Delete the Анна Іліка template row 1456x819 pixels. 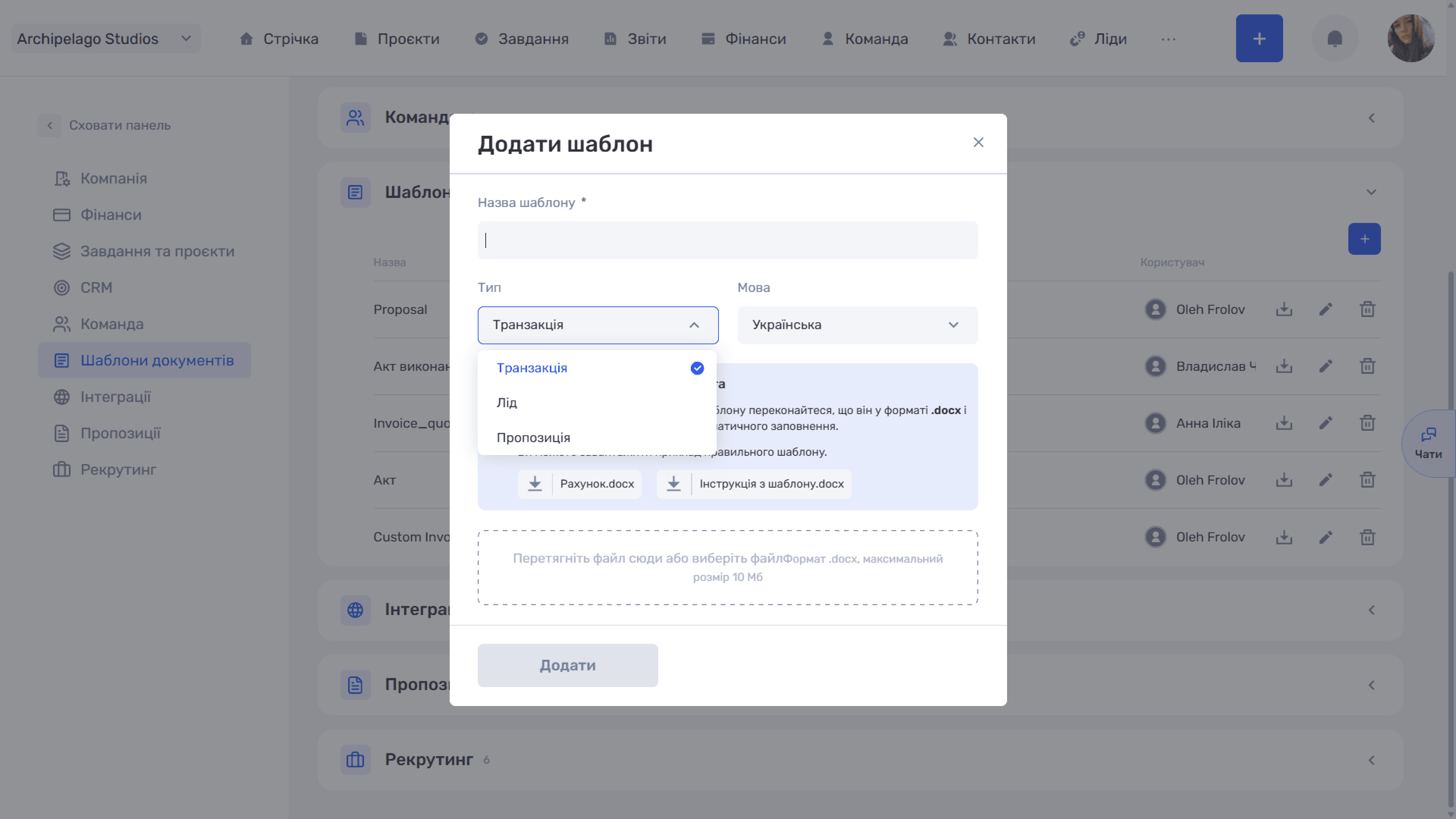(x=1367, y=423)
